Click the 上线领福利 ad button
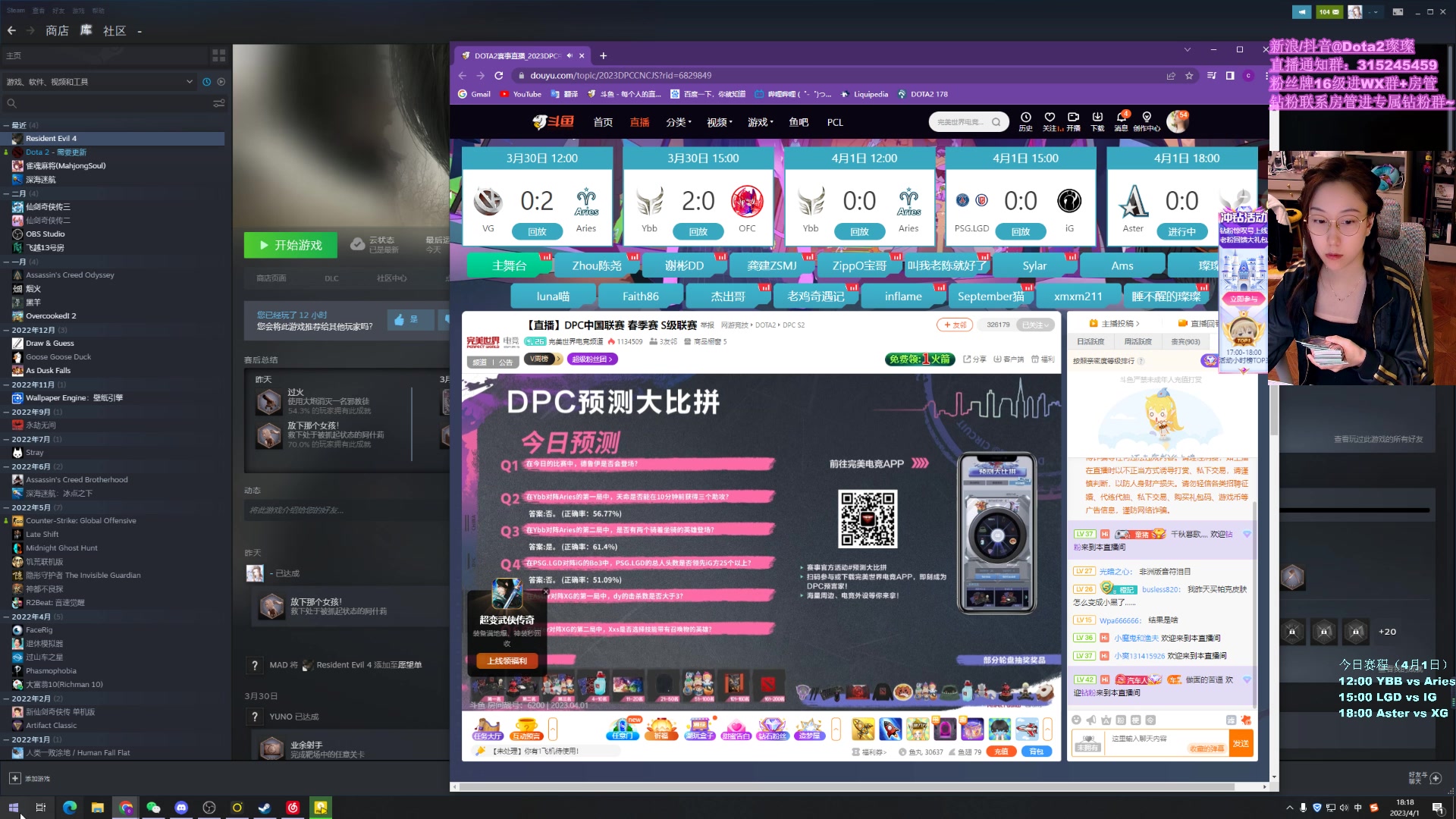This screenshot has height=819, width=1456. (507, 661)
